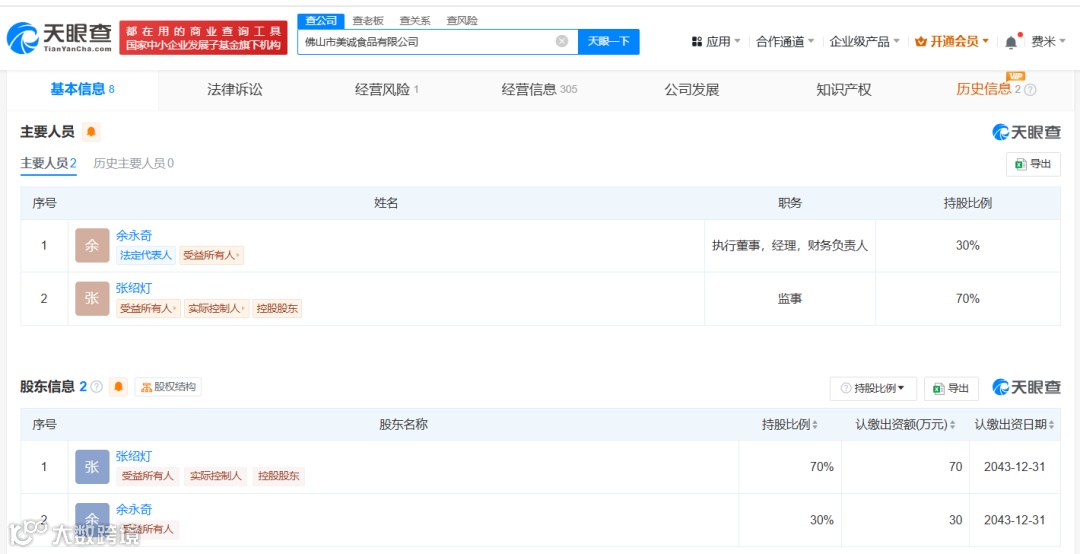Viewport: 1080px width, 554px height.
Task: Click the orange bell beside 股东信息 heading
Action: pyautogui.click(x=119, y=387)
